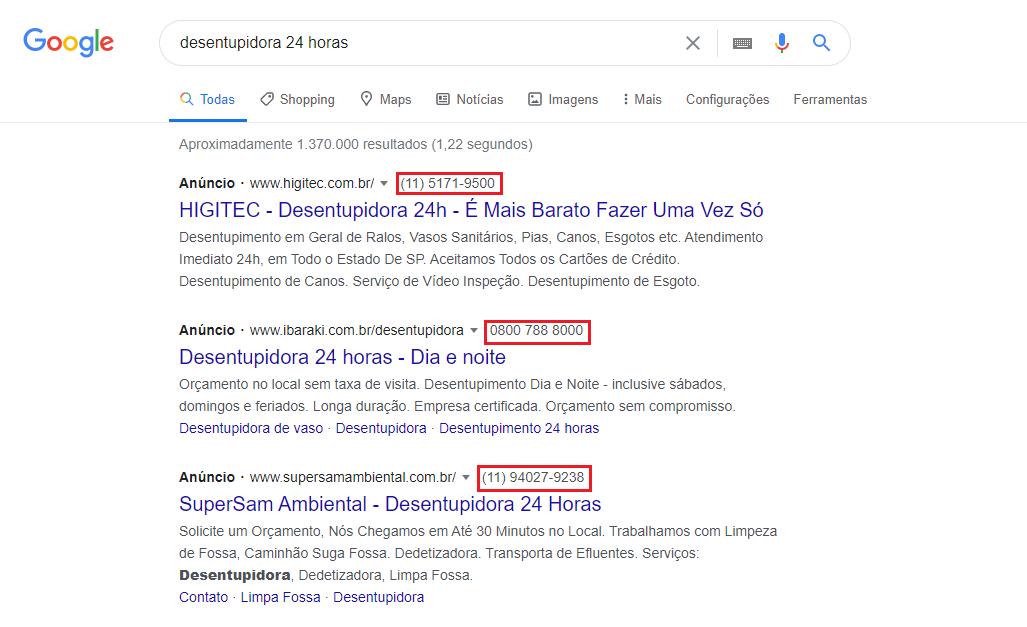Expand the arrow next to www.higitec.com.br
This screenshot has width=1027, height=627.
384,183
